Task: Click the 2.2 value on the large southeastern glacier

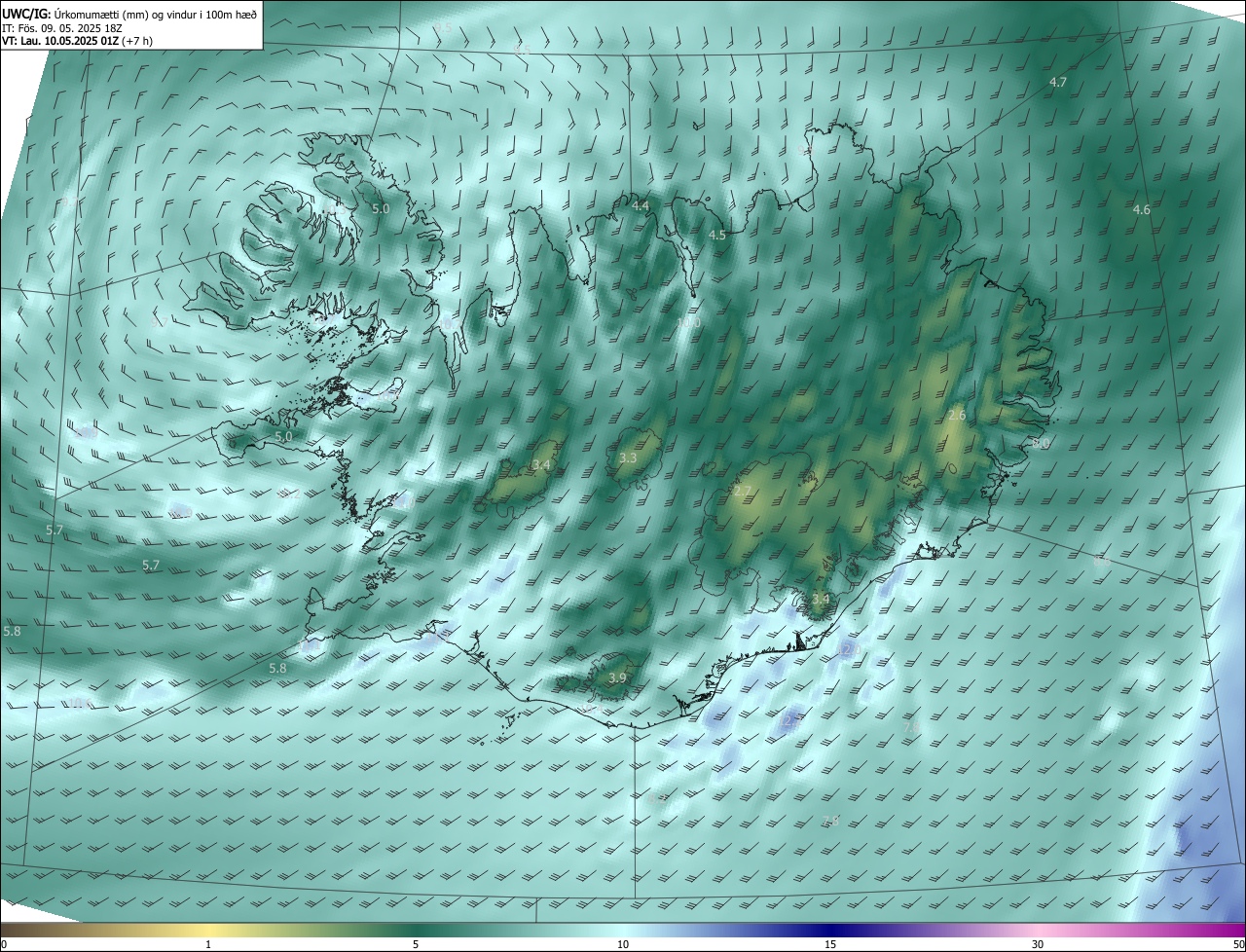Action: [x=743, y=491]
